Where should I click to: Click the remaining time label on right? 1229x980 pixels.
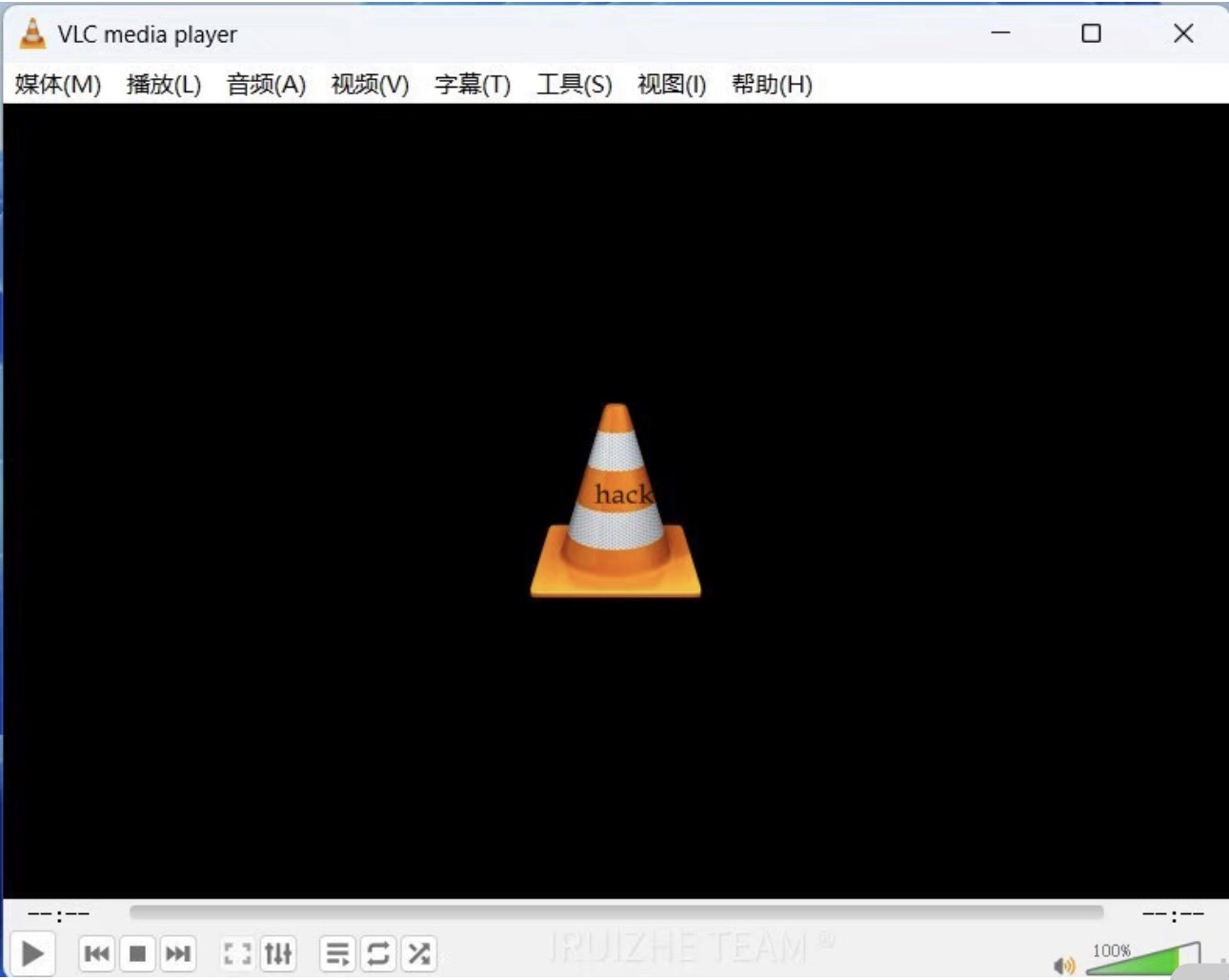(x=1173, y=915)
